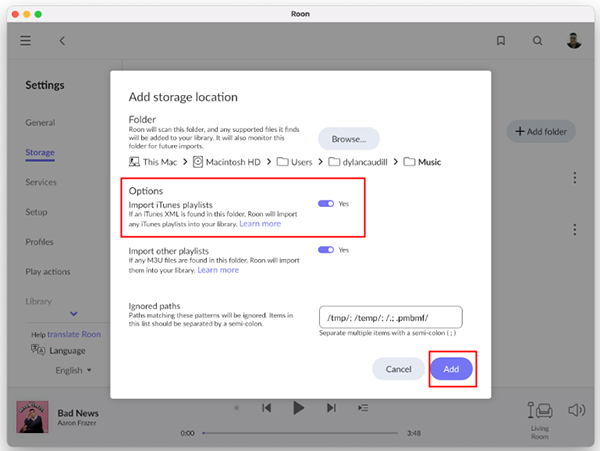
Task: Select the dylancaudill folder breadcrumb
Action: (358, 162)
